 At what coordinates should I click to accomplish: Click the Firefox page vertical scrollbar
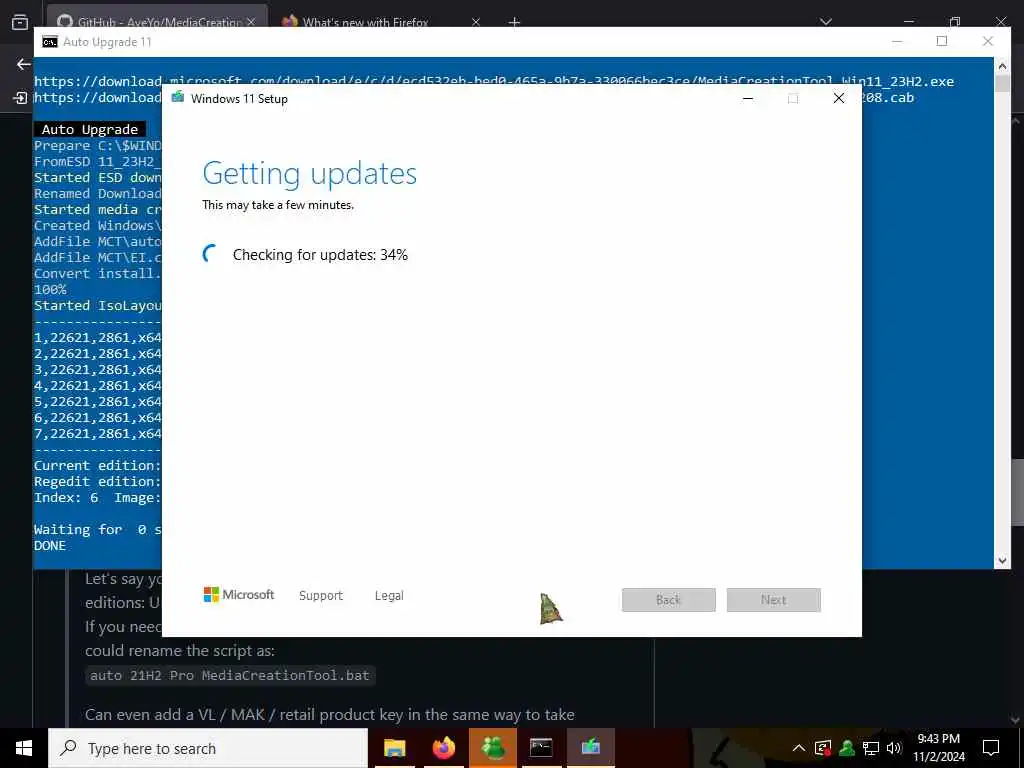coord(1016,493)
